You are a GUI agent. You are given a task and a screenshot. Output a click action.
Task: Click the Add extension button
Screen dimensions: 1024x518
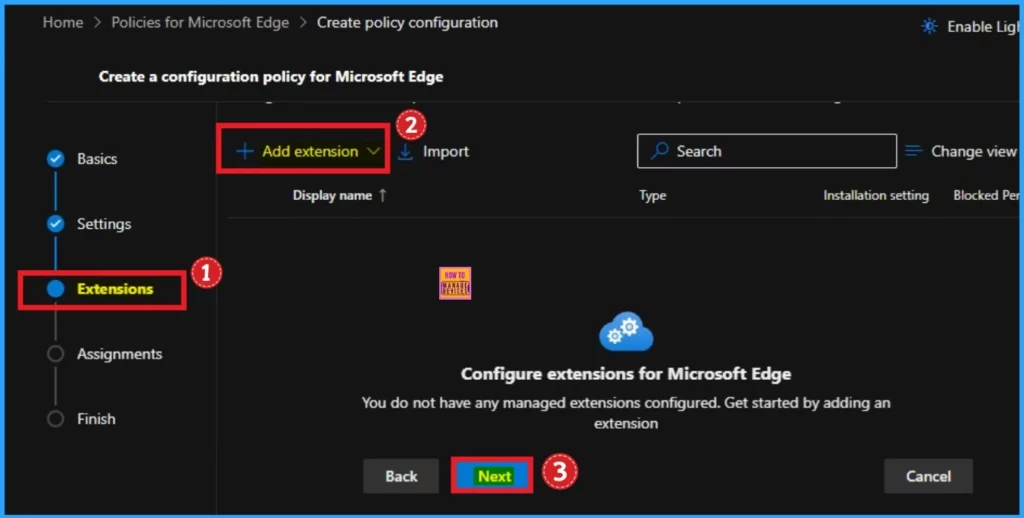[308, 152]
